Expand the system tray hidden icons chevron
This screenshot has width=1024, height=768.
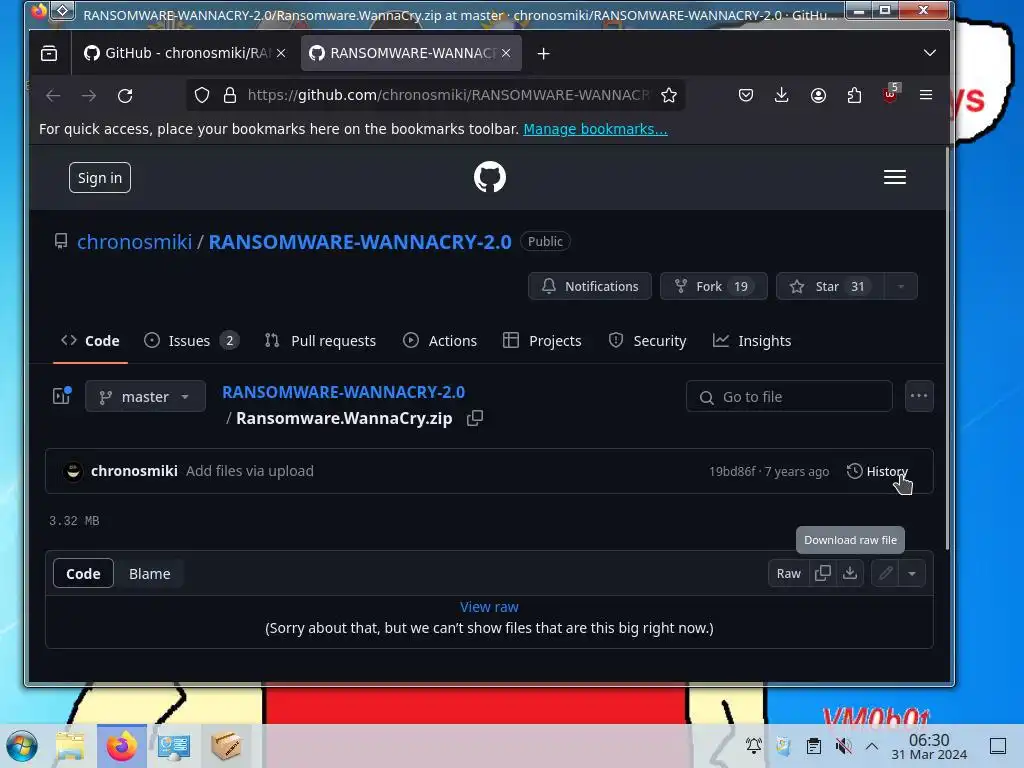872,746
